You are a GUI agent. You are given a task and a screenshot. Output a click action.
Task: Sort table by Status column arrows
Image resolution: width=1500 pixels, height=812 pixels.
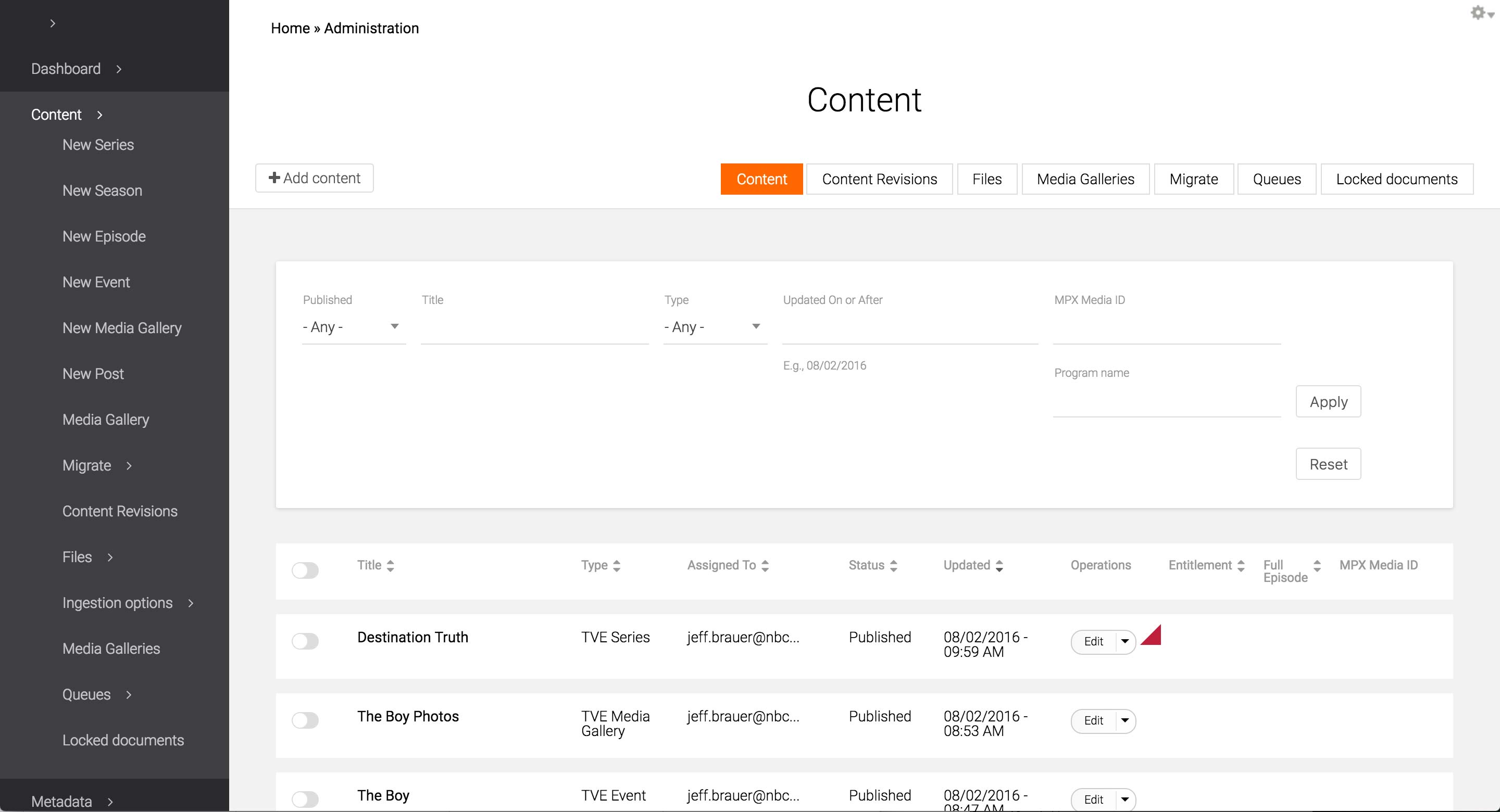[893, 566]
